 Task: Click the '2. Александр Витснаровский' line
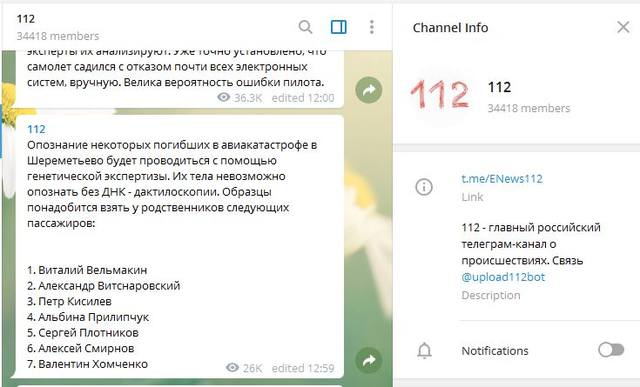point(104,286)
